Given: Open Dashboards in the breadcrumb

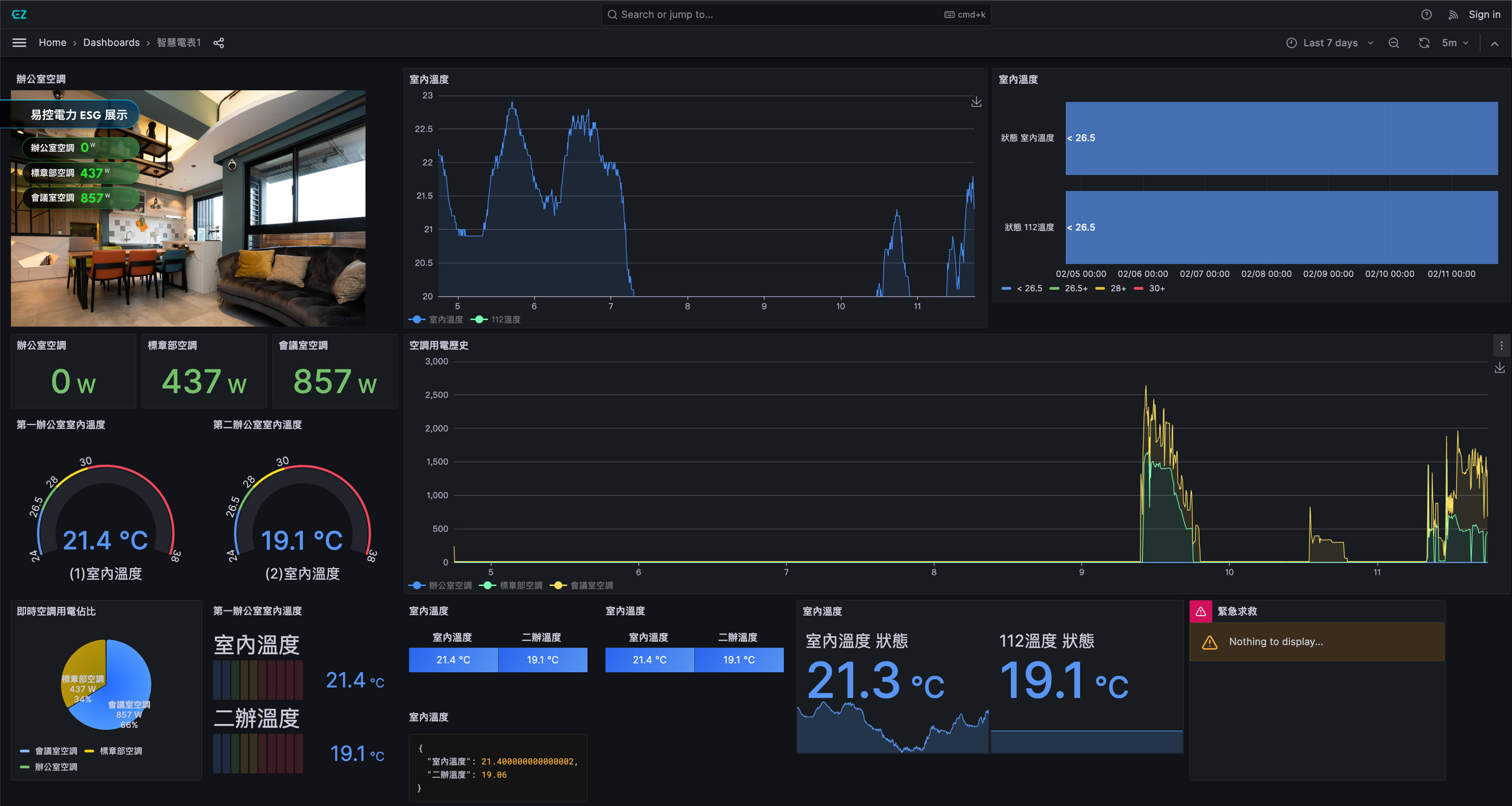Looking at the screenshot, I should click(111, 43).
